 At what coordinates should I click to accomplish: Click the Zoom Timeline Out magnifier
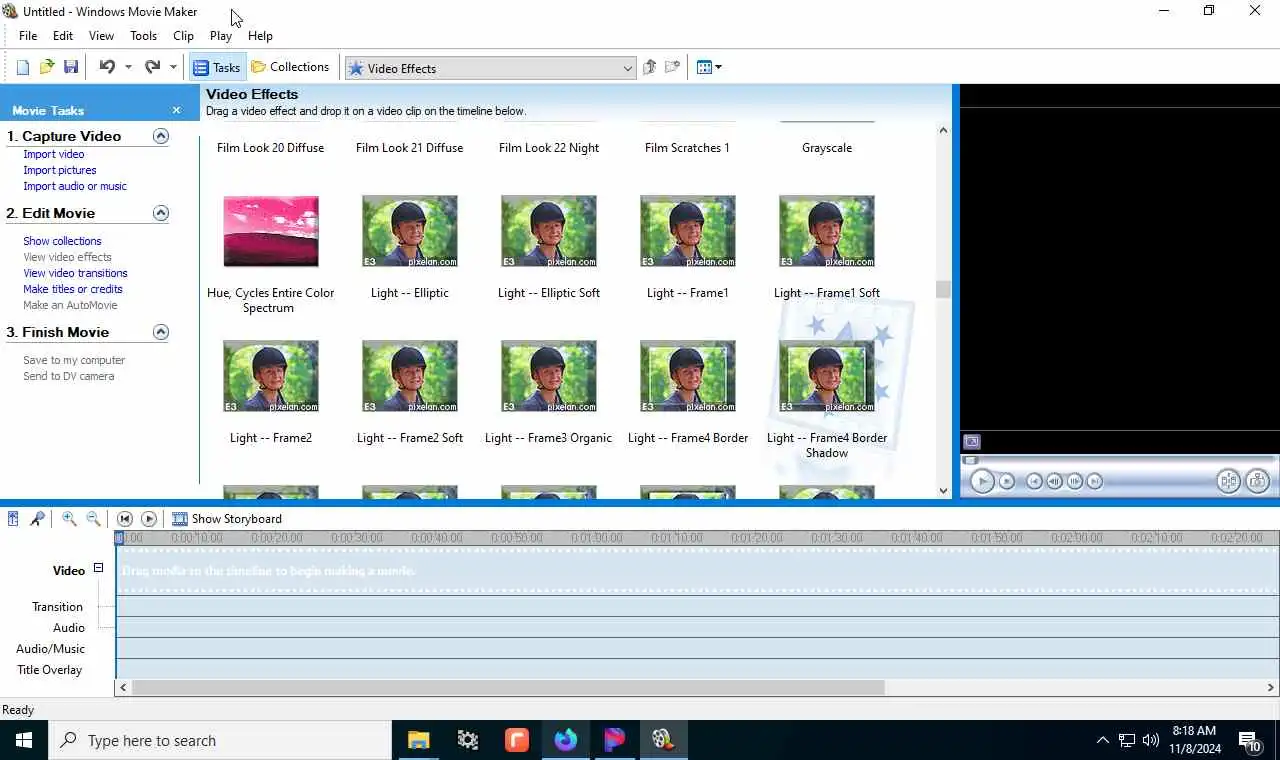click(x=93, y=519)
